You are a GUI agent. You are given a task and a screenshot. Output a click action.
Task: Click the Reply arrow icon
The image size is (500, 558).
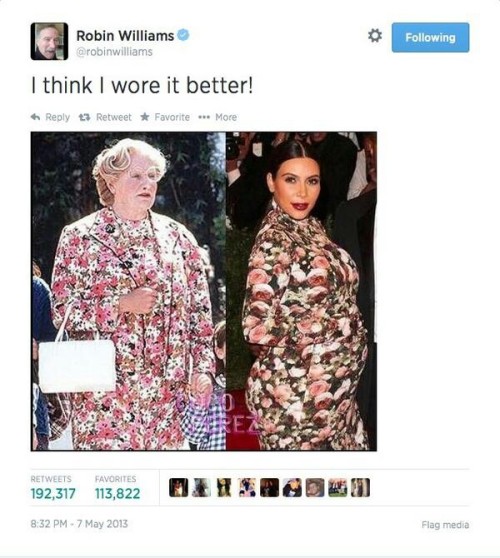coord(36,117)
